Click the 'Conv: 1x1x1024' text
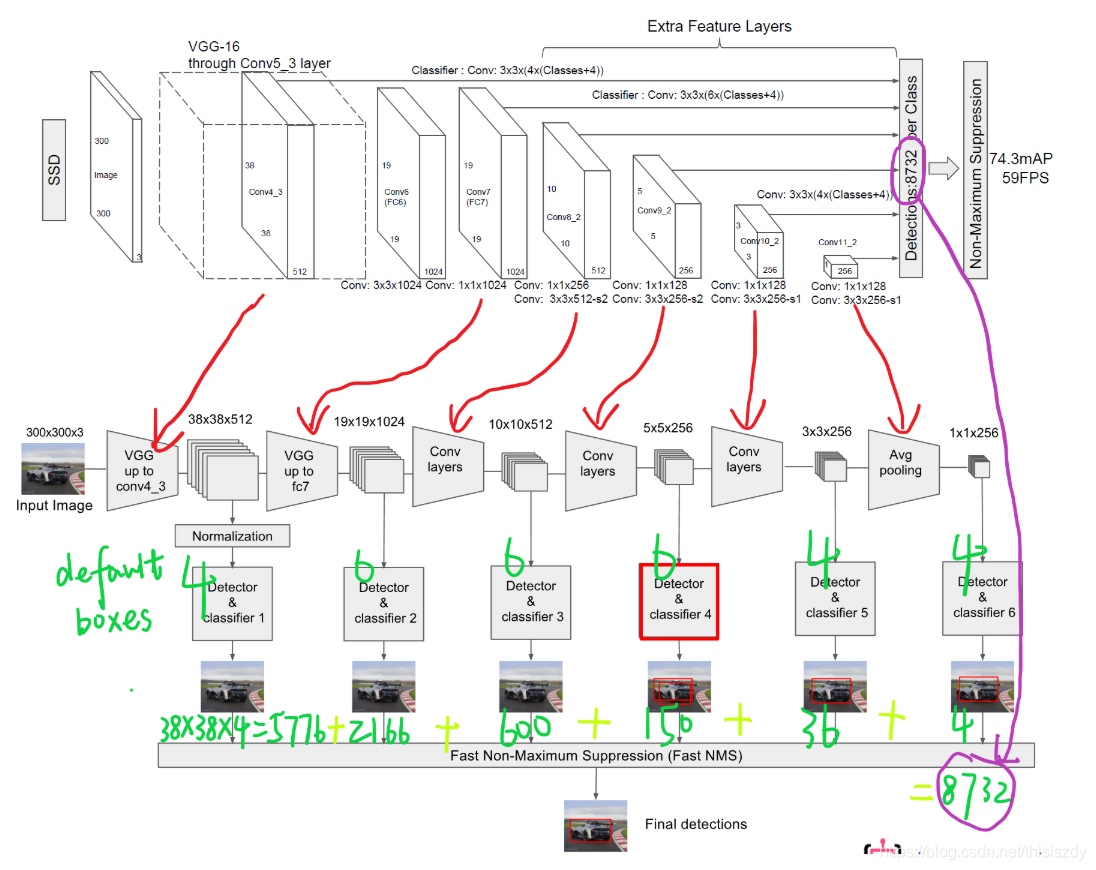Screen dimensions: 1096x870 click(x=466, y=285)
